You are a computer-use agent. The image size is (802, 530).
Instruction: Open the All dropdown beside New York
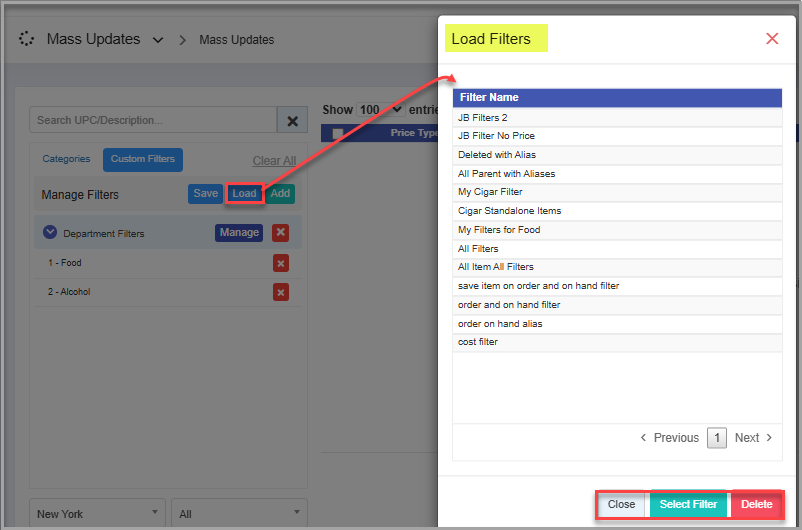(238, 514)
